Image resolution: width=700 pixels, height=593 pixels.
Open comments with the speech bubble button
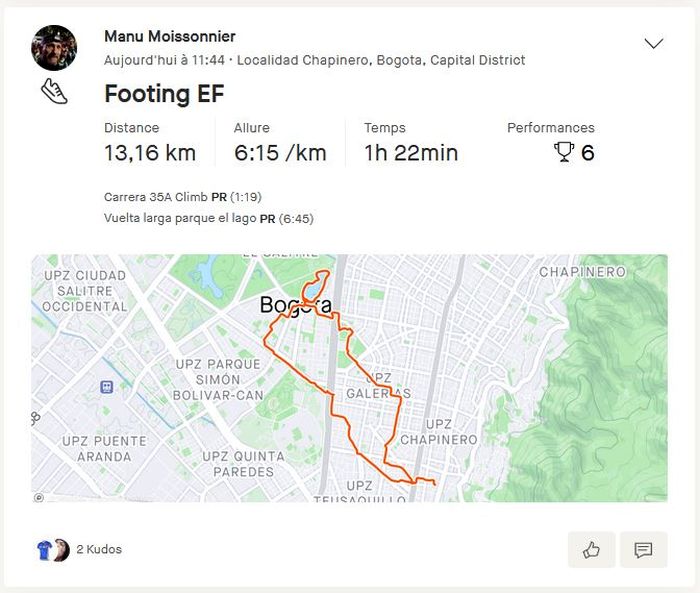click(x=643, y=549)
